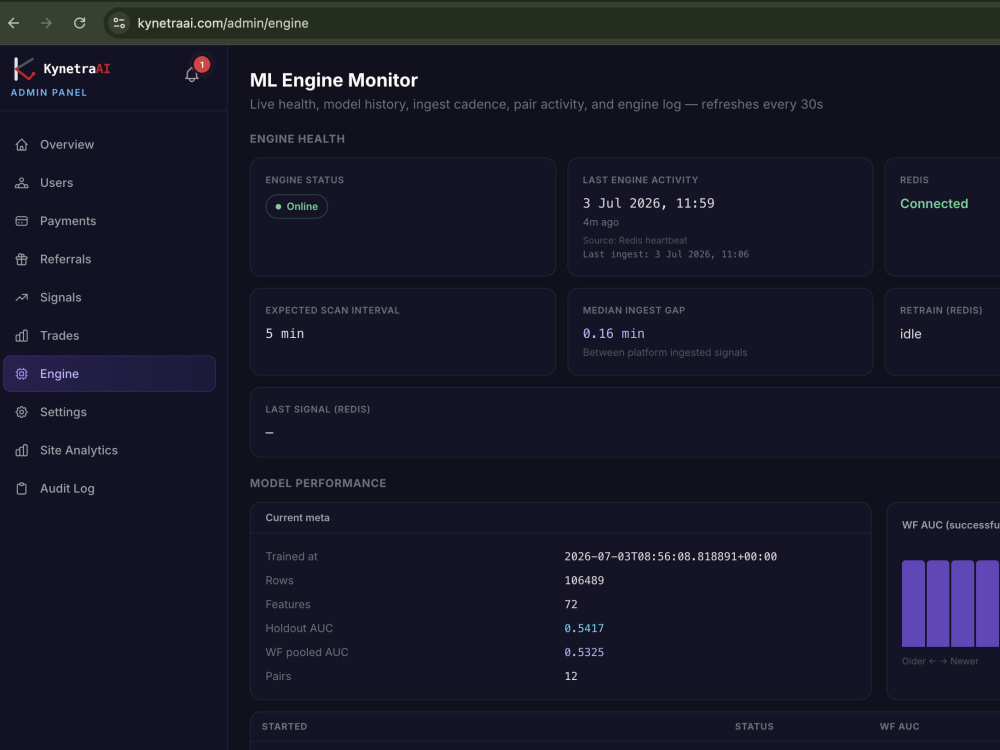Click the STATUS column header
This screenshot has width=1000, height=750.
pyautogui.click(x=754, y=726)
